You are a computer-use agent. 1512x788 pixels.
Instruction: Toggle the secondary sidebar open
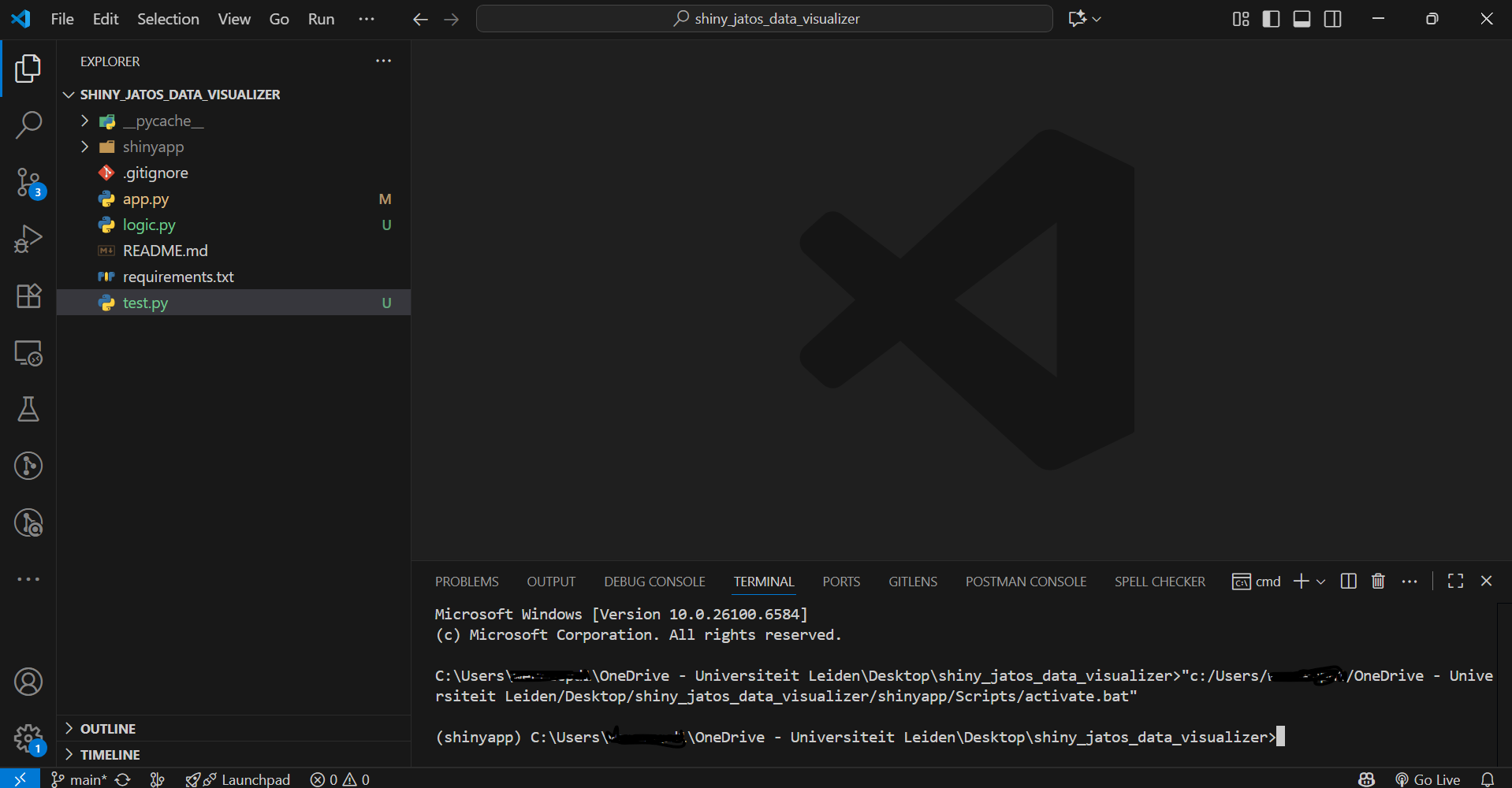pos(1333,18)
